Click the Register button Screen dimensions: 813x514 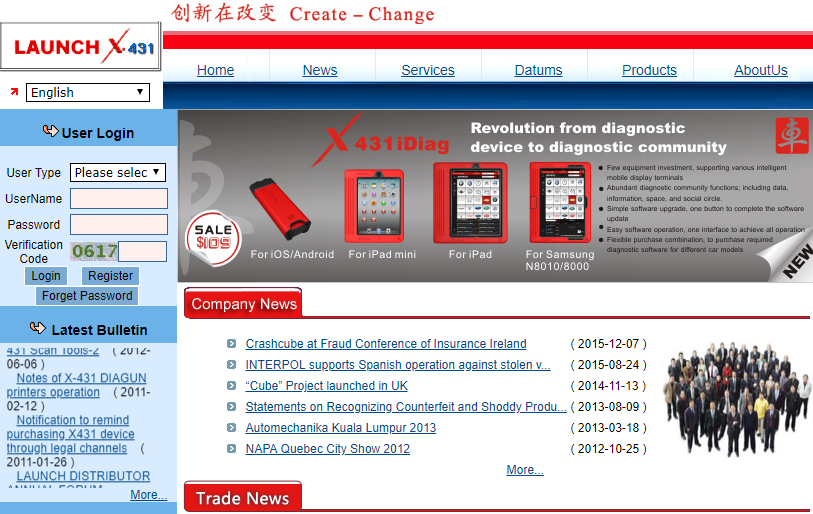(110, 275)
